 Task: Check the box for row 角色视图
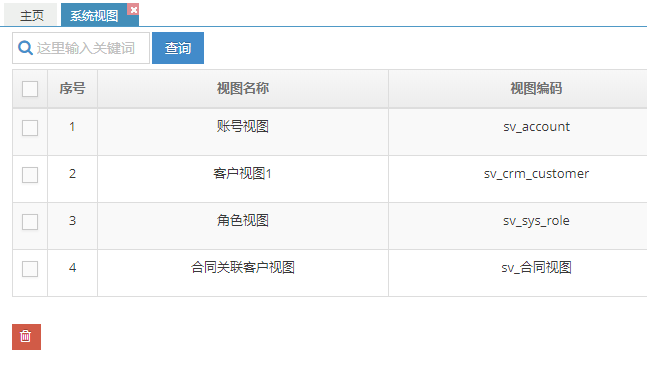pos(30,222)
